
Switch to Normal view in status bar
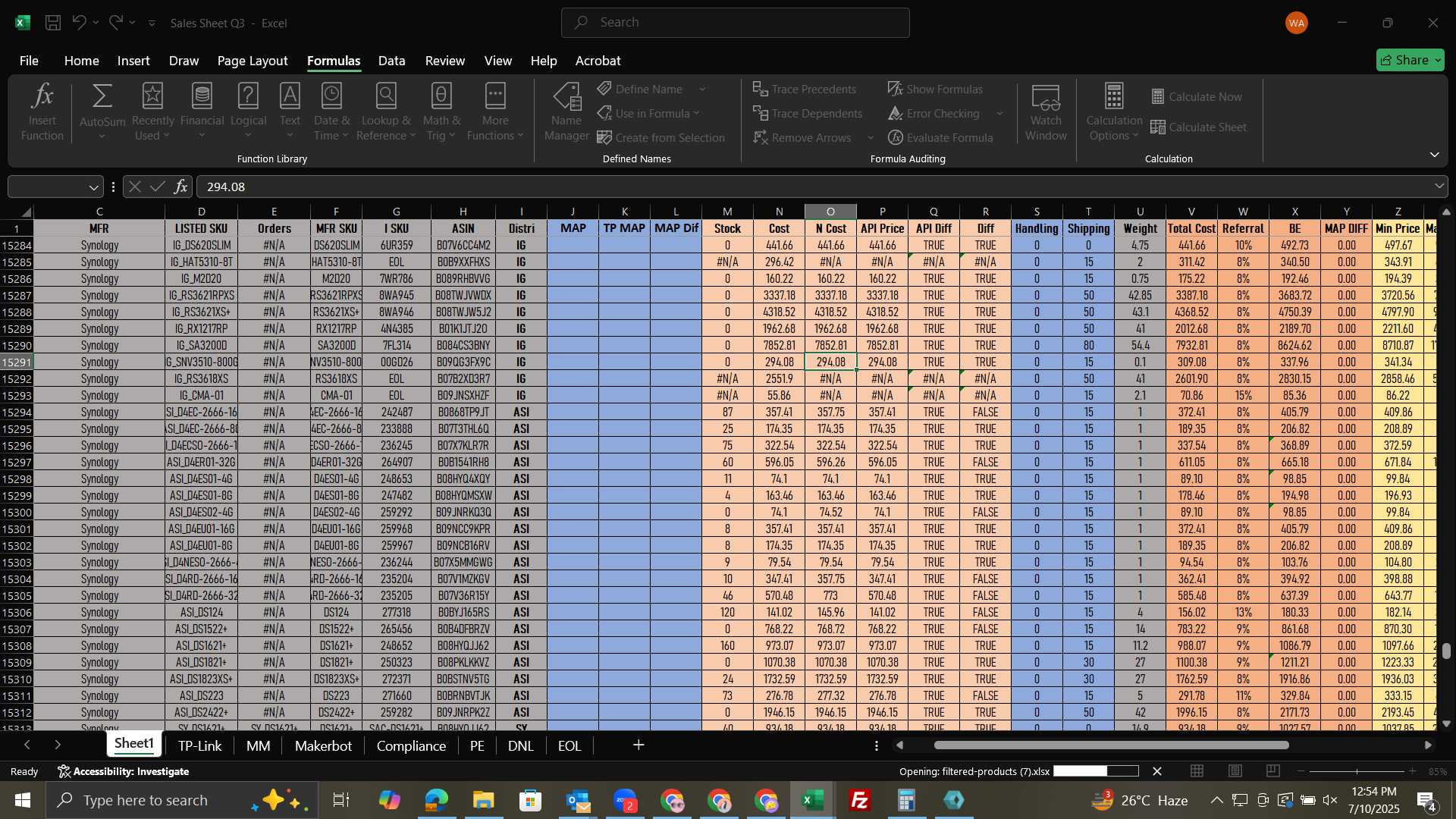point(1197,771)
